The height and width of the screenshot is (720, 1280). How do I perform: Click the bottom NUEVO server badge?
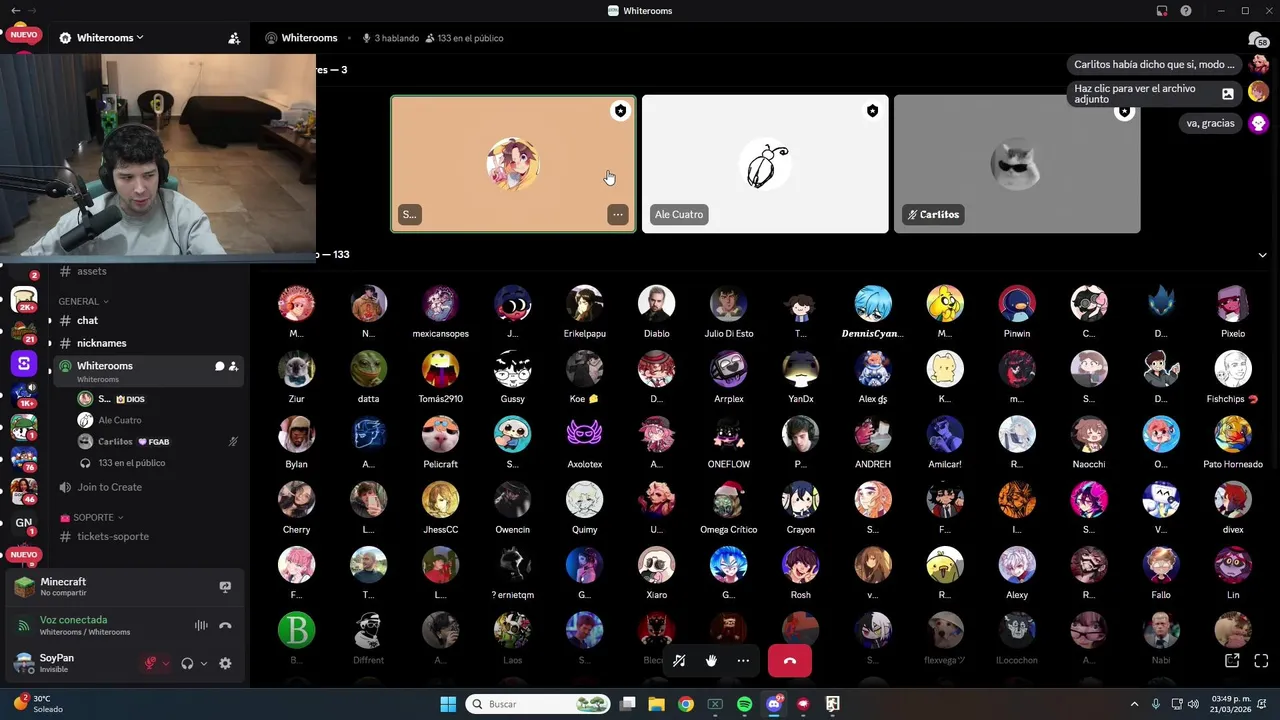click(x=24, y=555)
